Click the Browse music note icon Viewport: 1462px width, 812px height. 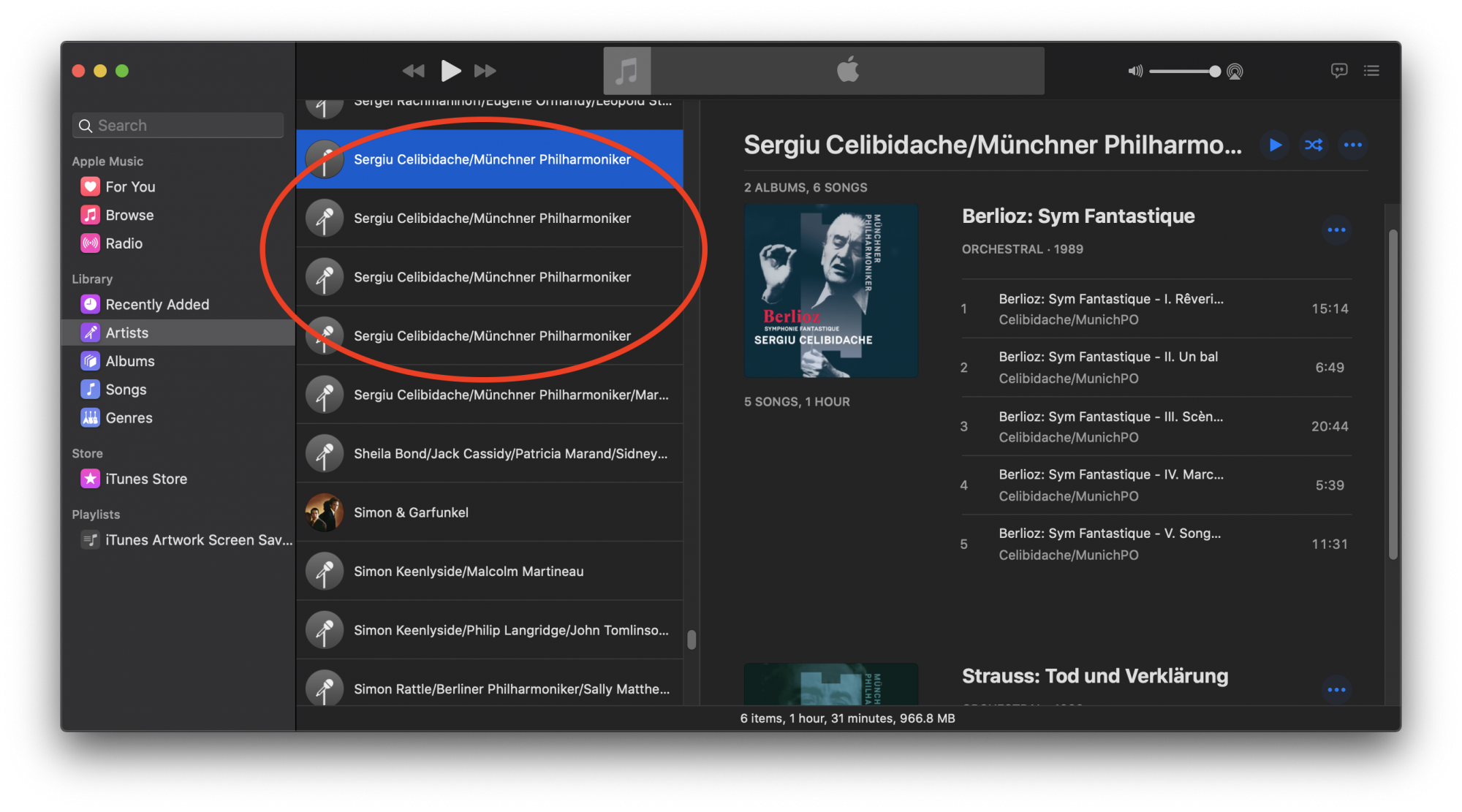click(x=90, y=215)
